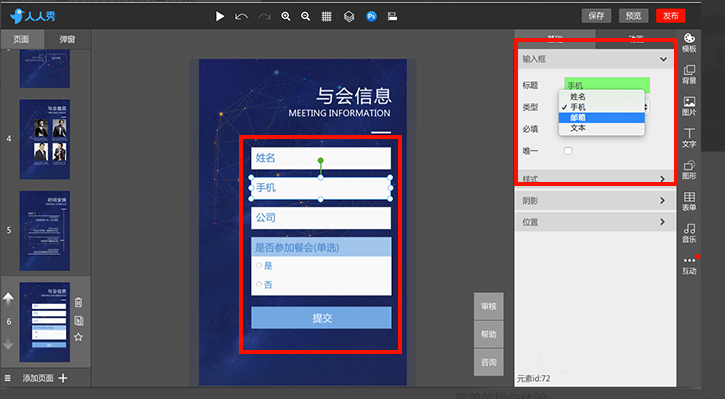The height and width of the screenshot is (399, 725).
Task: Toggle the grid icon in toolbar
Action: tap(326, 17)
